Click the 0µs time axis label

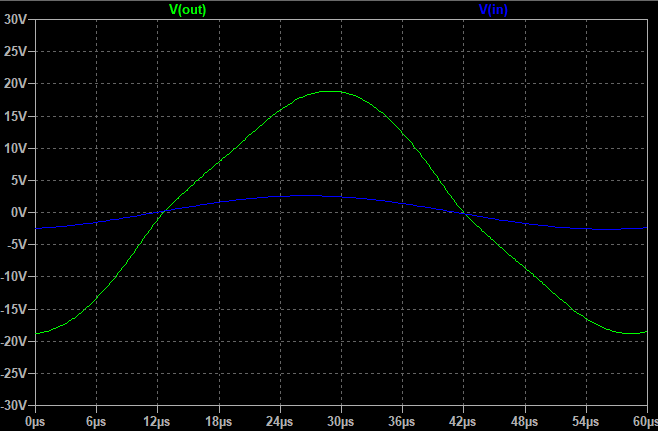point(35,422)
